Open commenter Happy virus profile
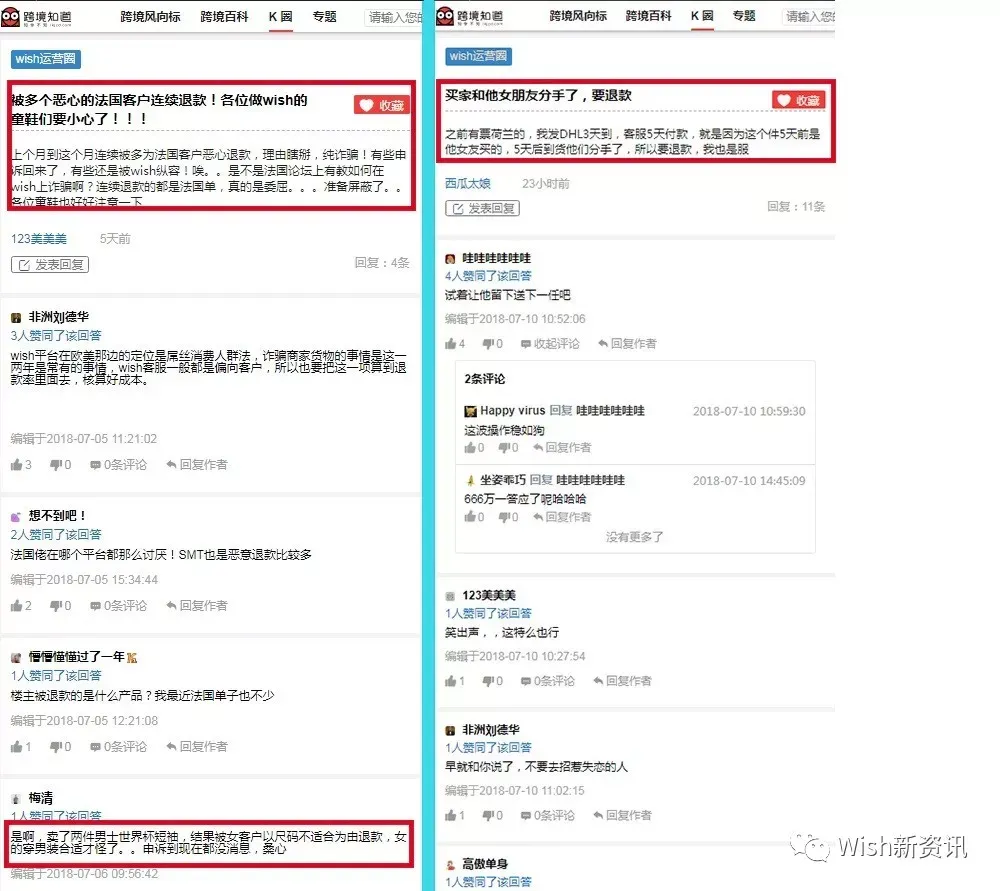1000x891 pixels. coord(513,411)
